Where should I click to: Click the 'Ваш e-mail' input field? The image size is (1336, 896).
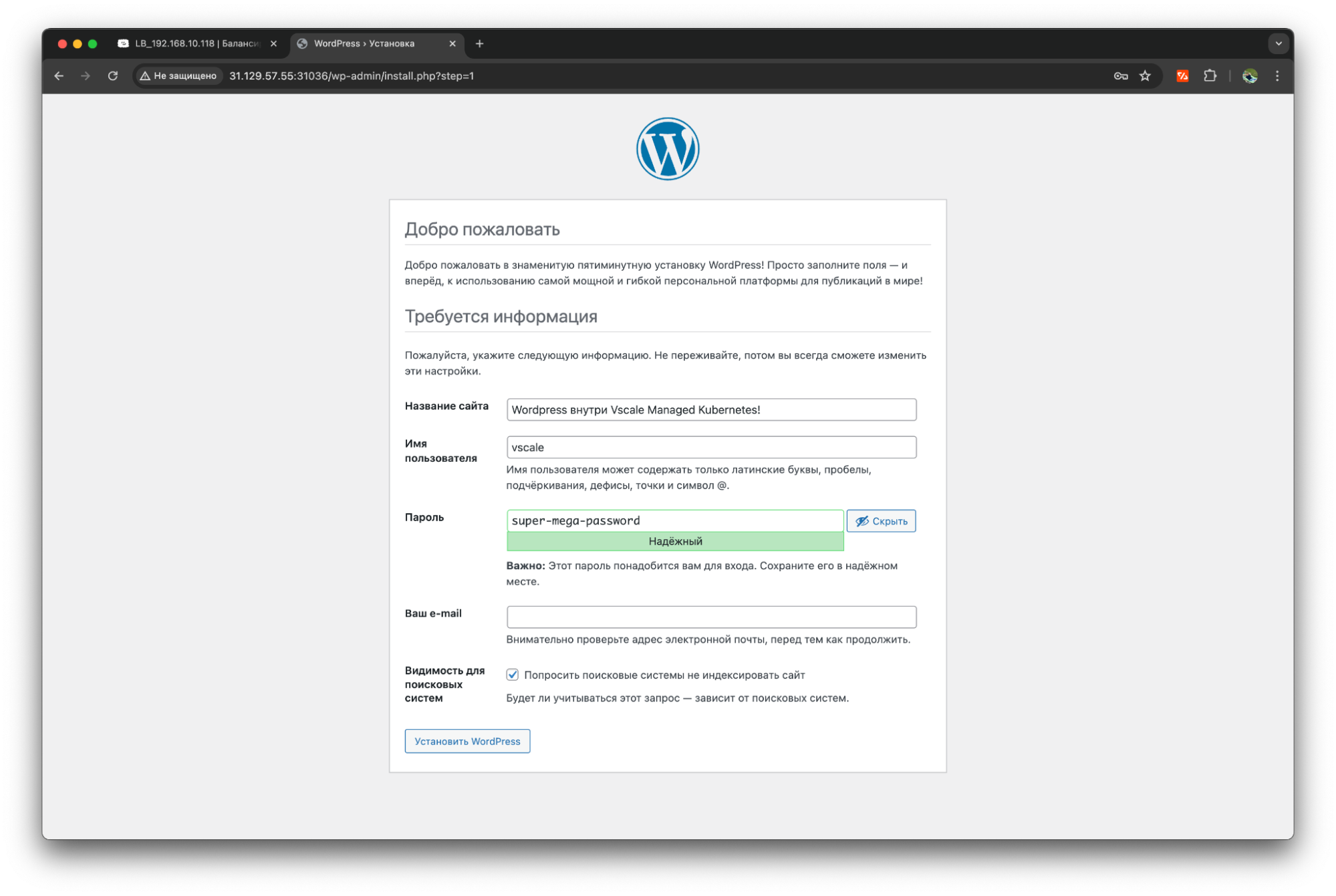pyautogui.click(x=711, y=617)
